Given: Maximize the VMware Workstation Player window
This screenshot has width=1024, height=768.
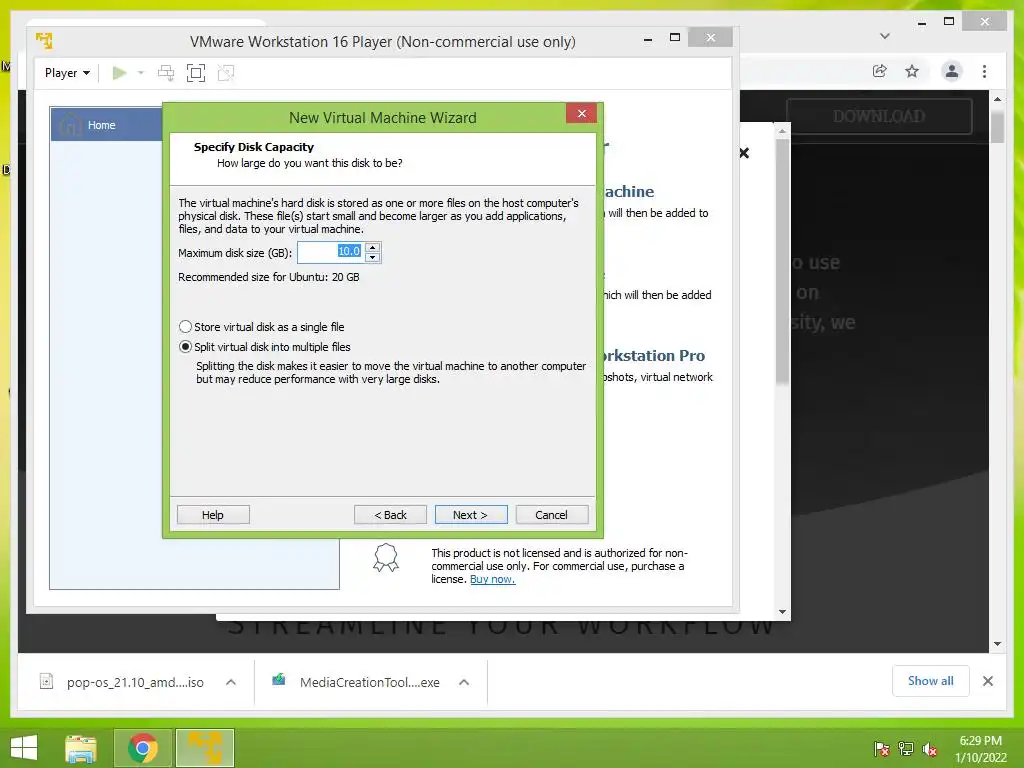Looking at the screenshot, I should (x=675, y=38).
